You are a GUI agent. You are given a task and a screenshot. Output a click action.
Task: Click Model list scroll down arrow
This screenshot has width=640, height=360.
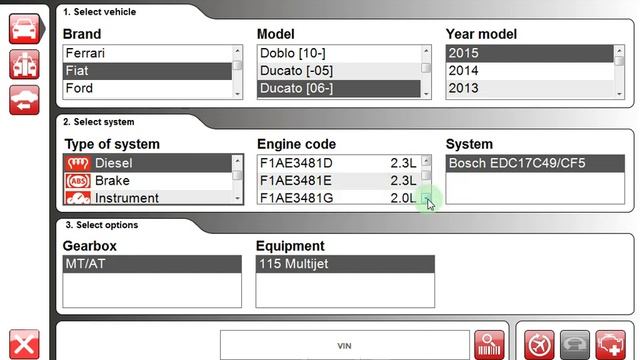click(x=426, y=93)
